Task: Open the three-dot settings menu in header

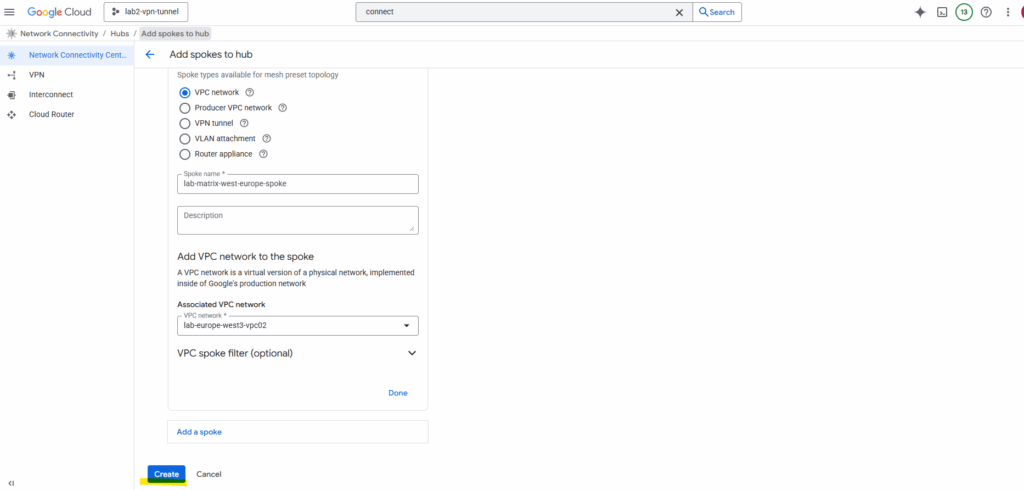Action: pos(1008,12)
